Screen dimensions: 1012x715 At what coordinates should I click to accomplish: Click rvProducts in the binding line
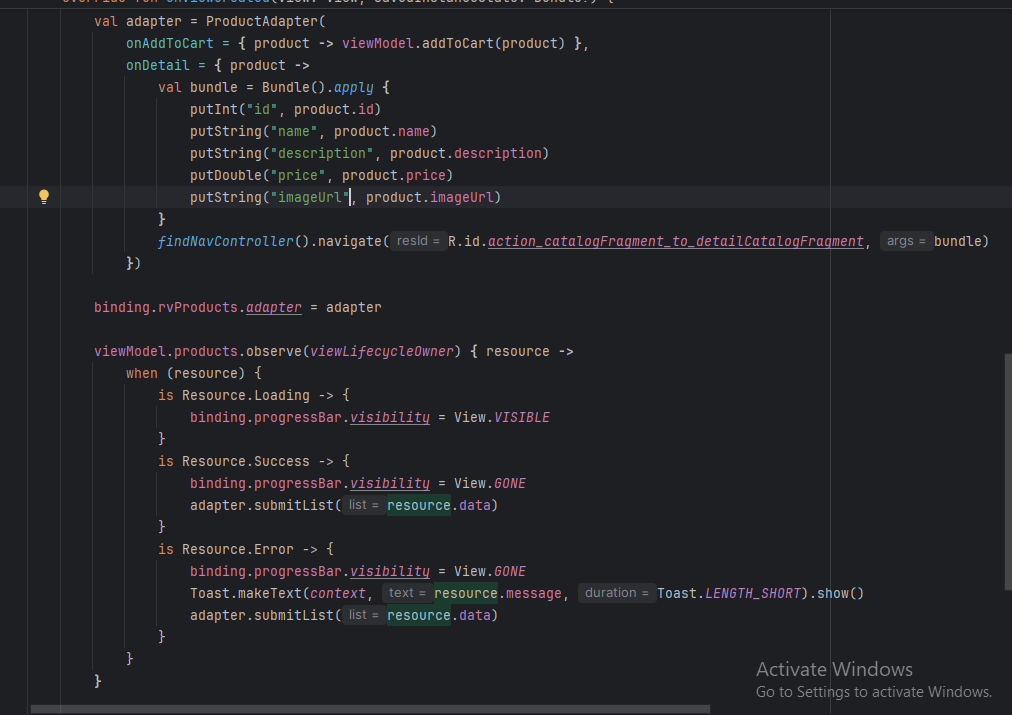[x=198, y=307]
